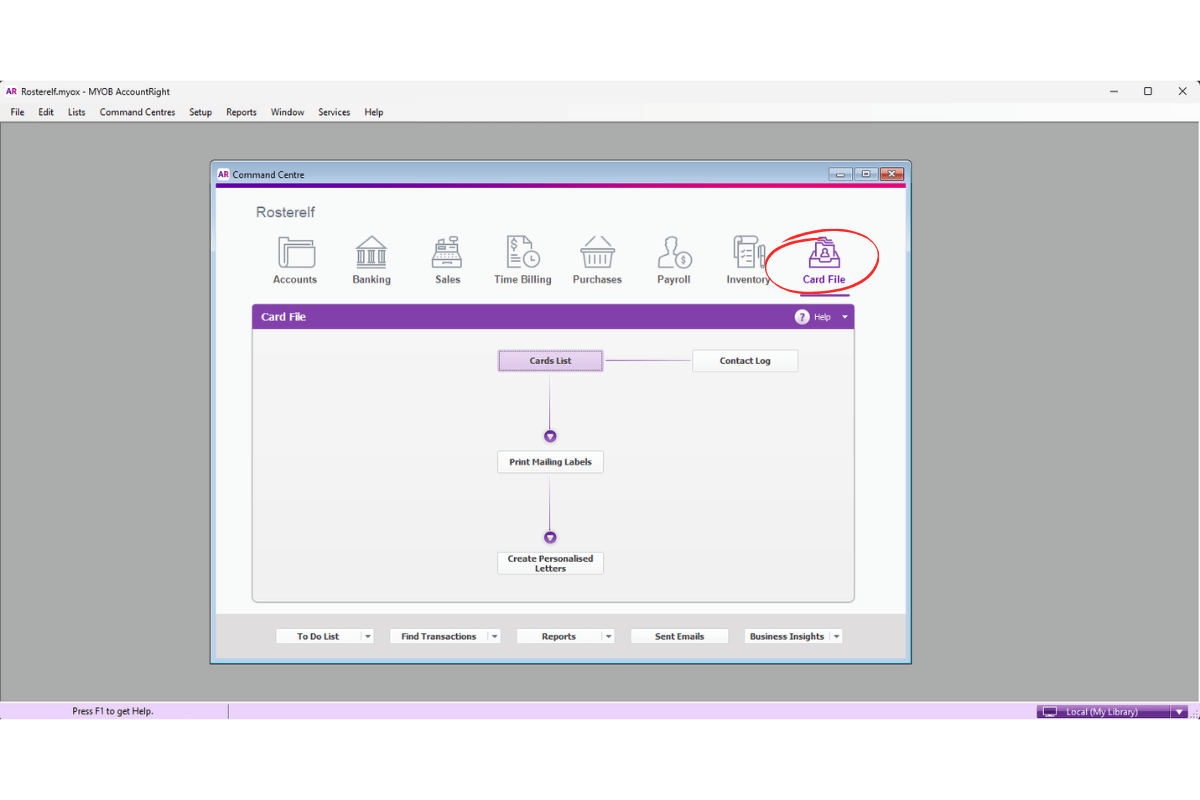Viewport: 1200px width, 800px height.
Task: Click the Card File panel header text
Action: [283, 317]
